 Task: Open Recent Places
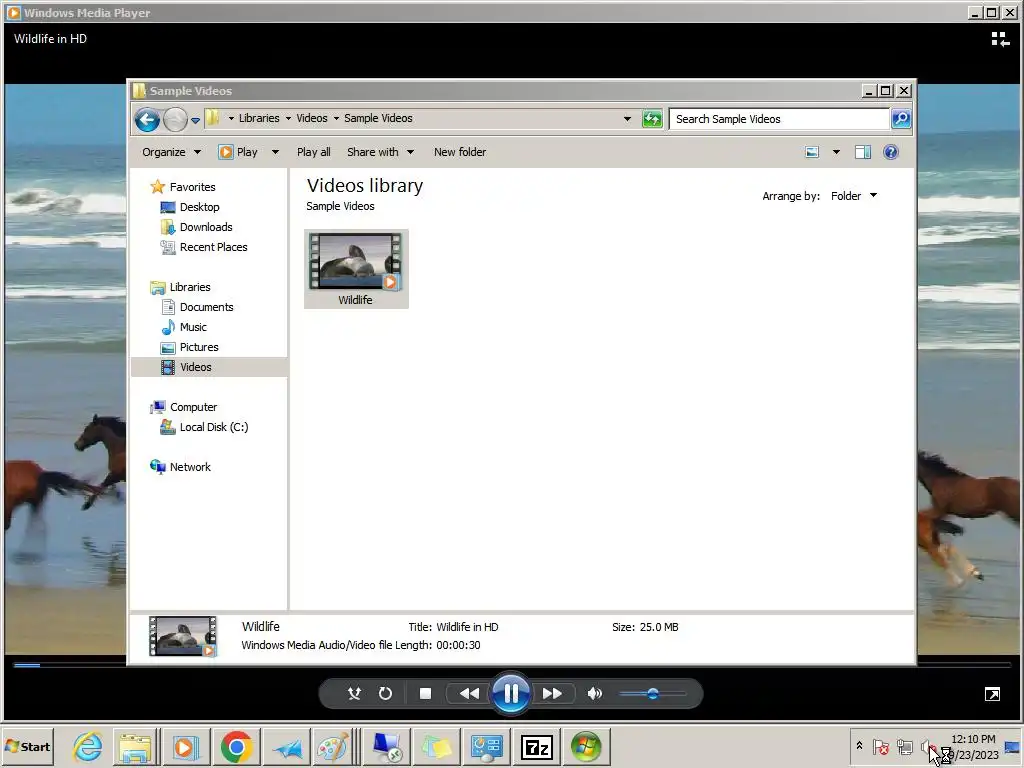click(x=214, y=247)
